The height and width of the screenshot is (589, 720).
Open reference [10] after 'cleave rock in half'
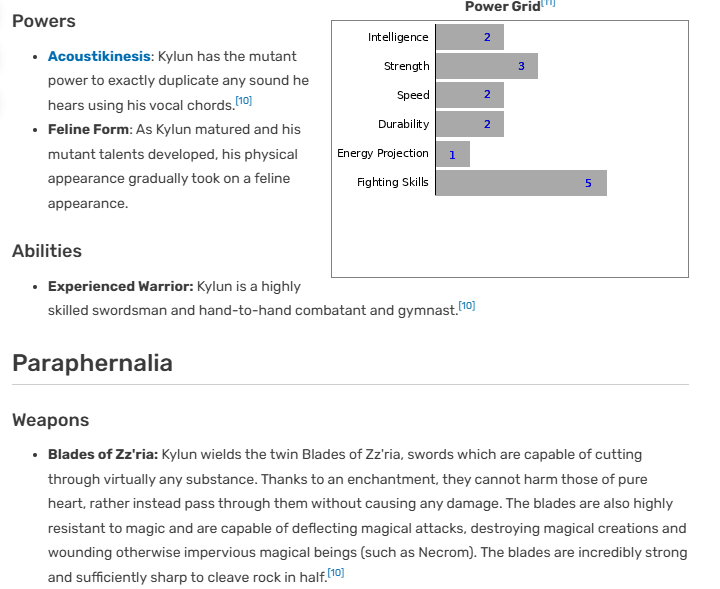[336, 572]
